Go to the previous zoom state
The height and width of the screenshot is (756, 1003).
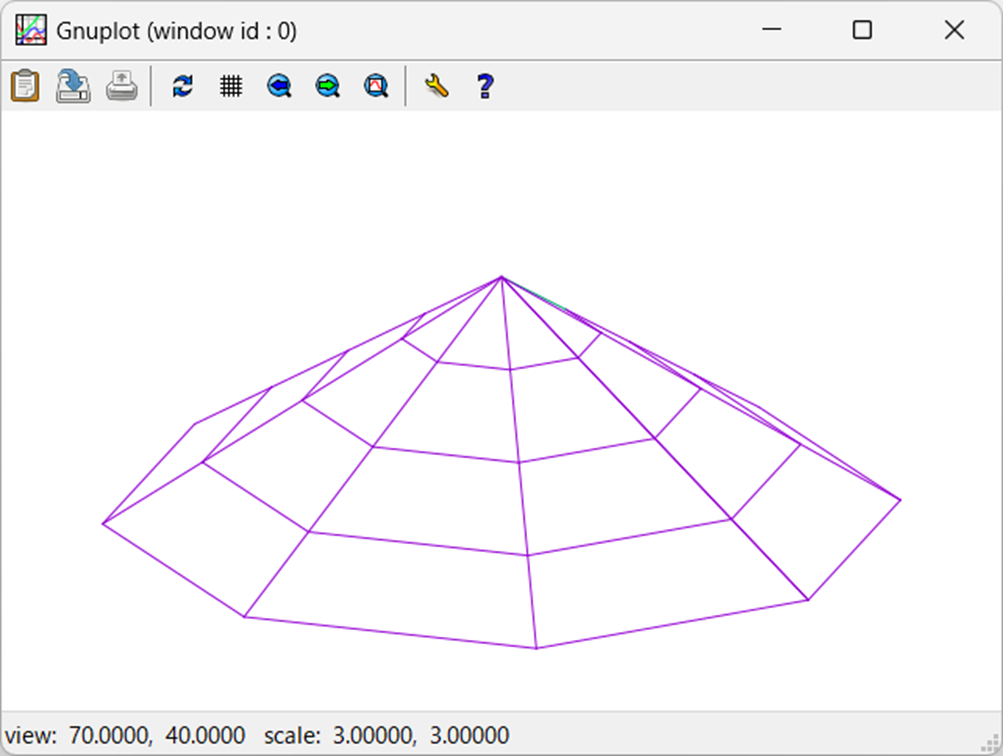(x=278, y=86)
